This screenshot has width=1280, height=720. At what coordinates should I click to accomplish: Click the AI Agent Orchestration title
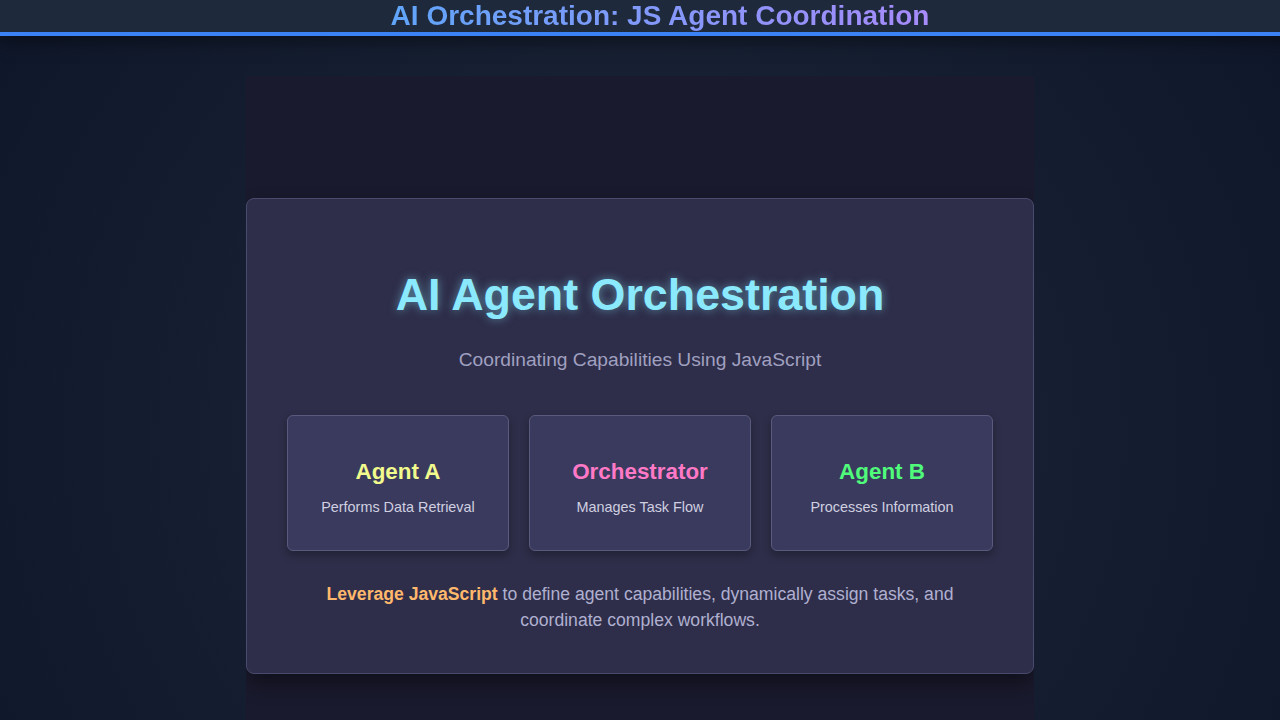(x=640, y=295)
